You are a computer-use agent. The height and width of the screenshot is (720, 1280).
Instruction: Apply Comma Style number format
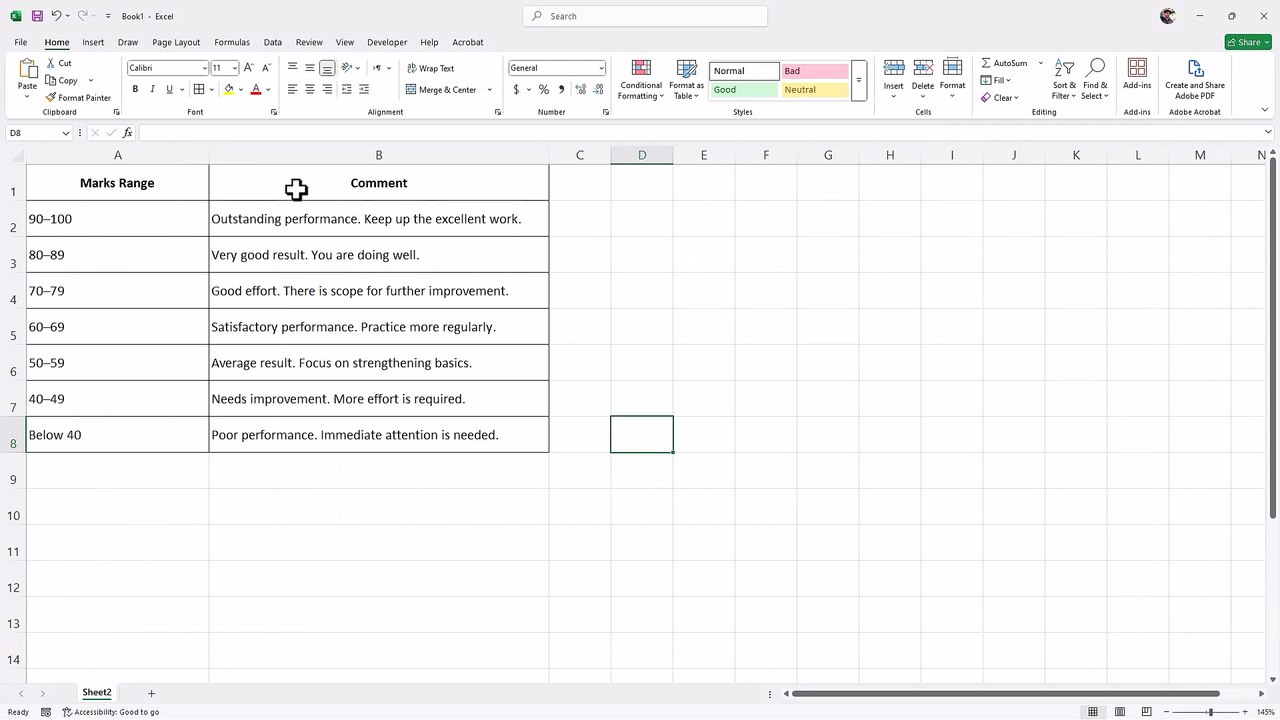tap(560, 89)
